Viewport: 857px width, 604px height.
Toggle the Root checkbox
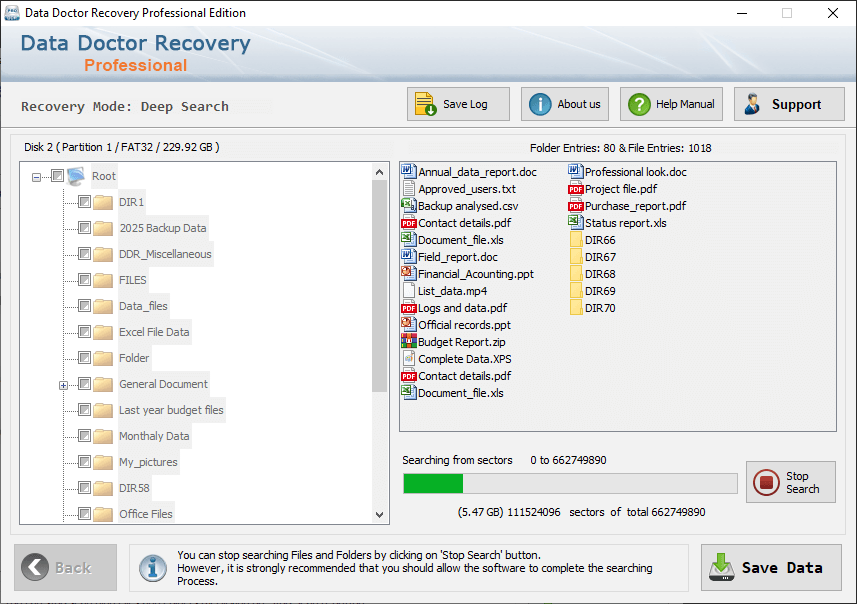[x=57, y=175]
